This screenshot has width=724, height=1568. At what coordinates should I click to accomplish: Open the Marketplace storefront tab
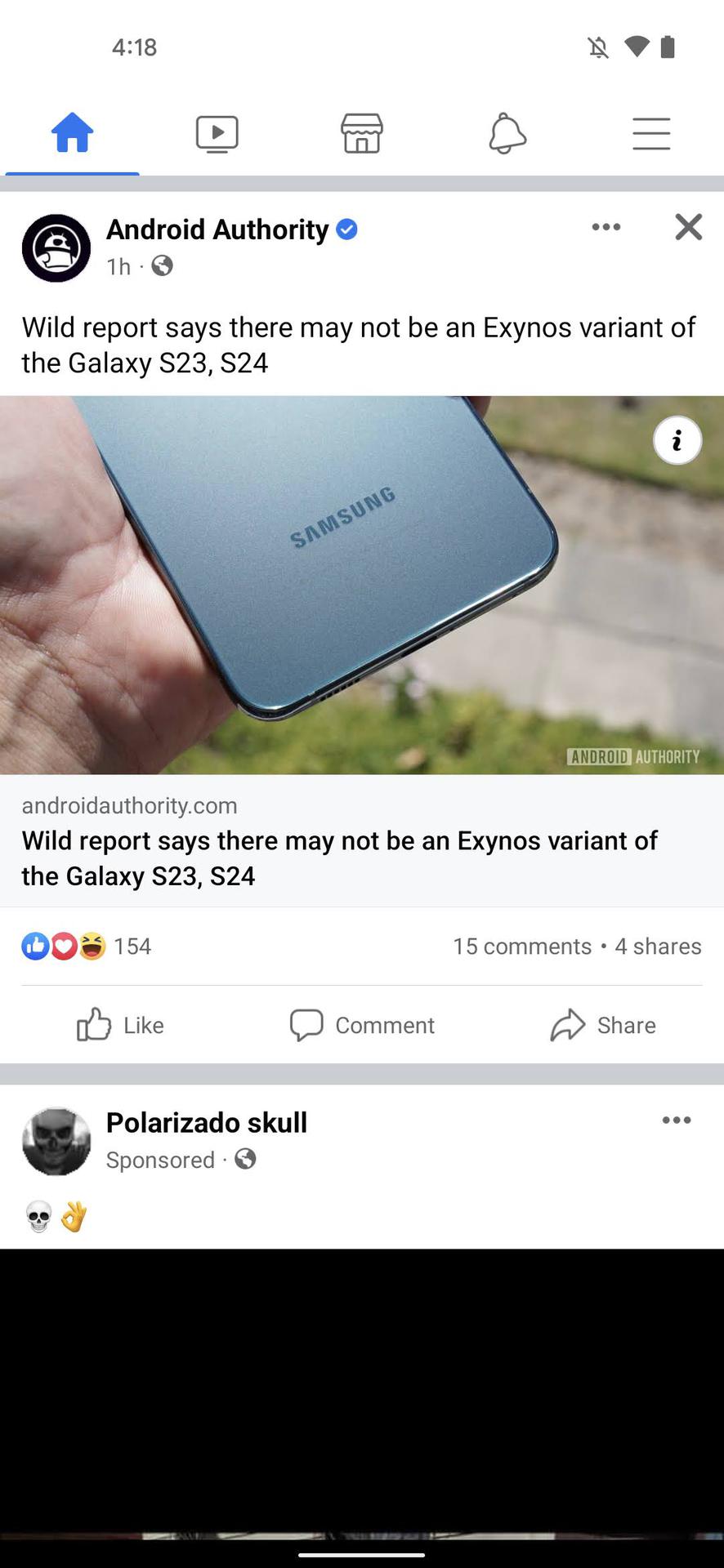(362, 133)
